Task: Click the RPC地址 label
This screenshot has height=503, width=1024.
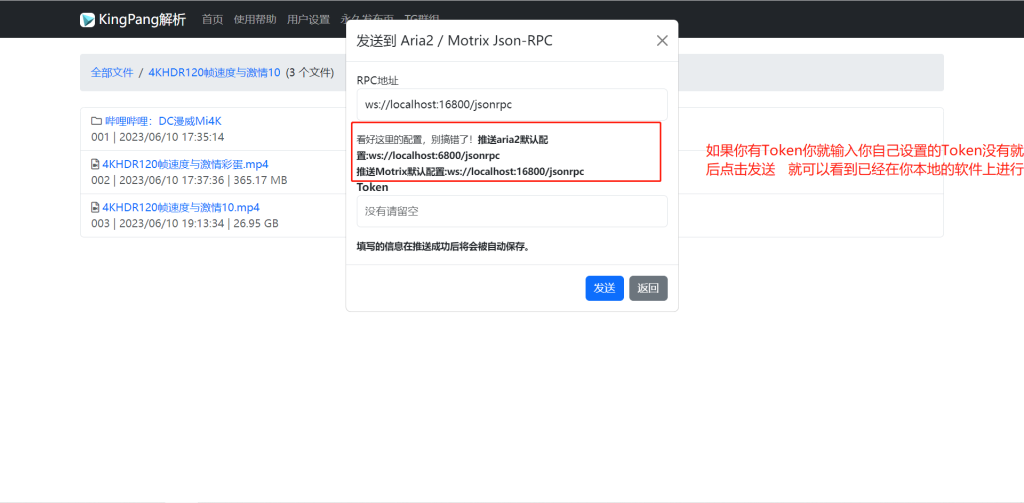Action: pyautogui.click(x=377, y=80)
